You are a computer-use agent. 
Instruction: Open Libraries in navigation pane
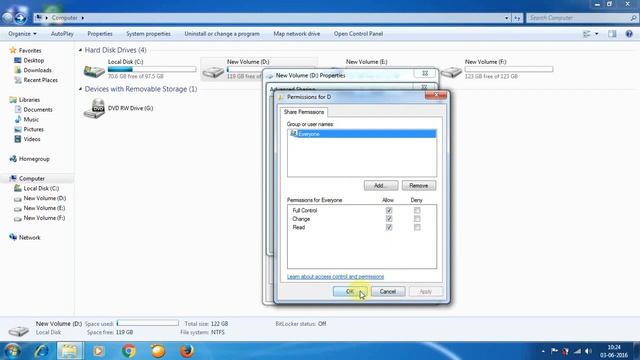click(29, 100)
